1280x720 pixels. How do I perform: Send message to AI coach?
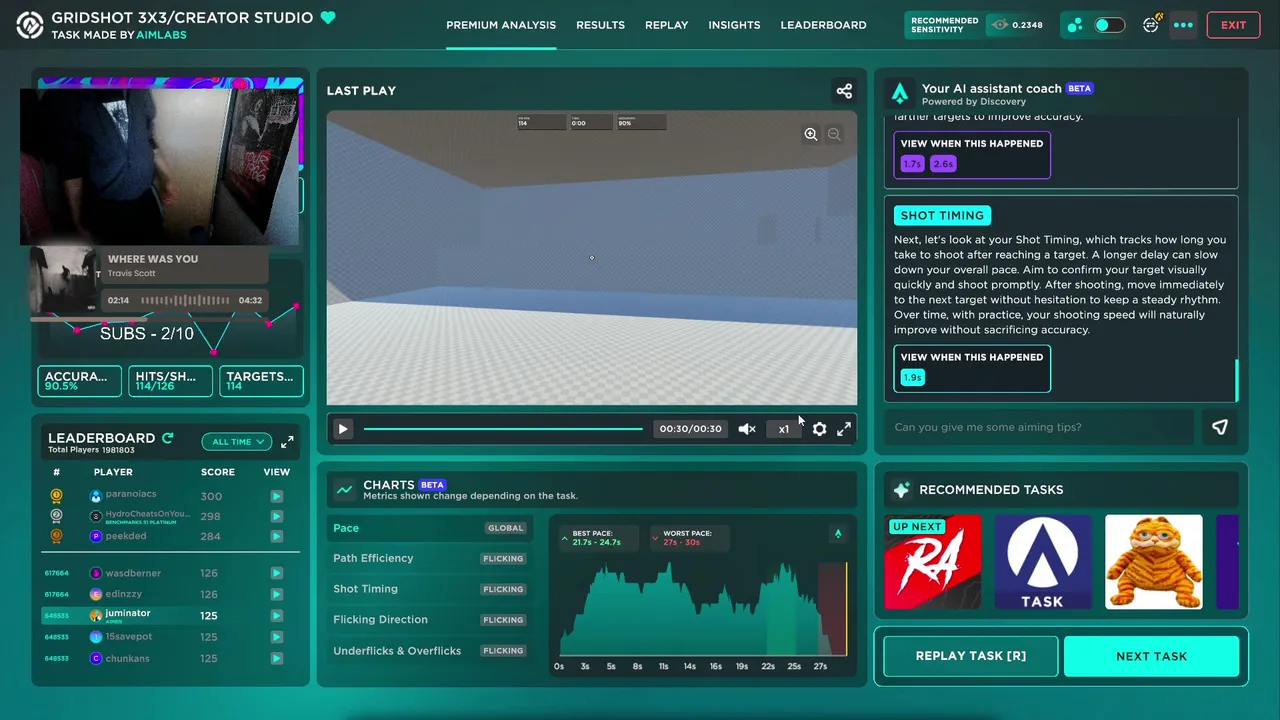tap(1220, 427)
